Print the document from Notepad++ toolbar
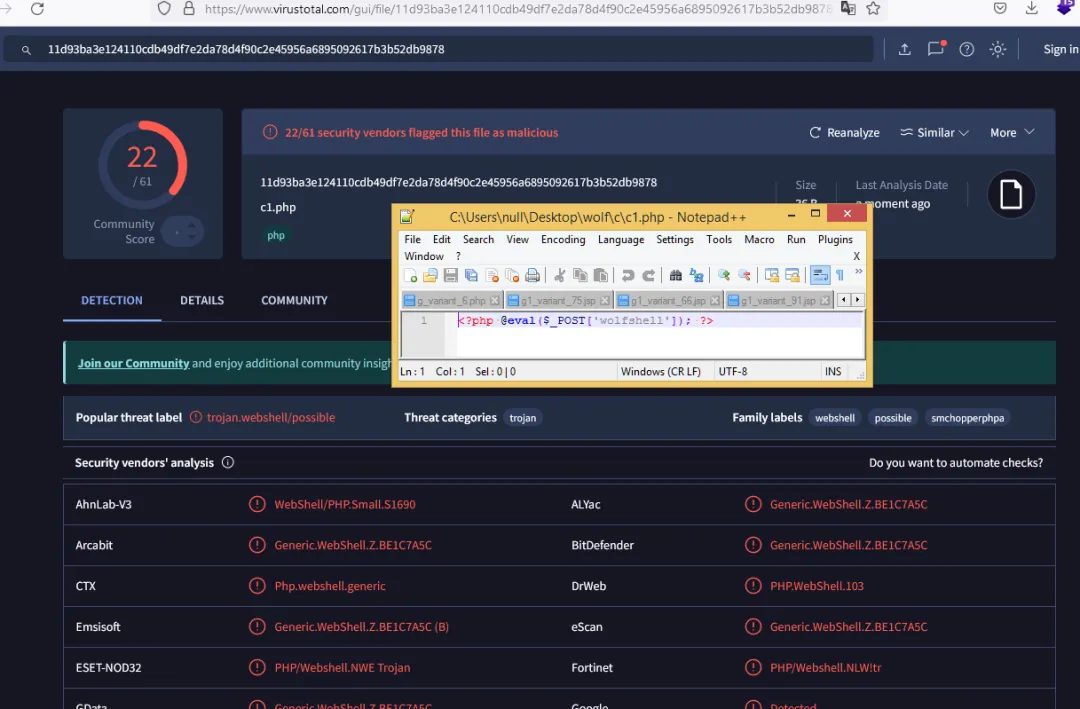Viewport: 1080px width, 709px height. 532,276
